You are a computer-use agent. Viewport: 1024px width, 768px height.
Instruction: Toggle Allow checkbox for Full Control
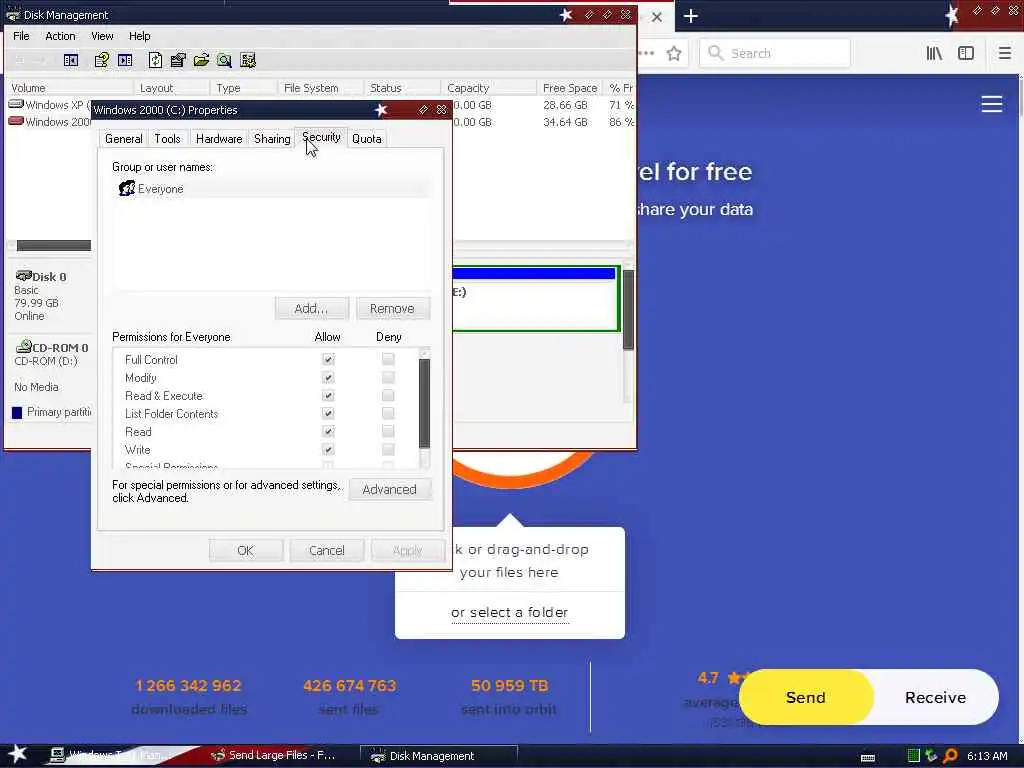pos(328,359)
